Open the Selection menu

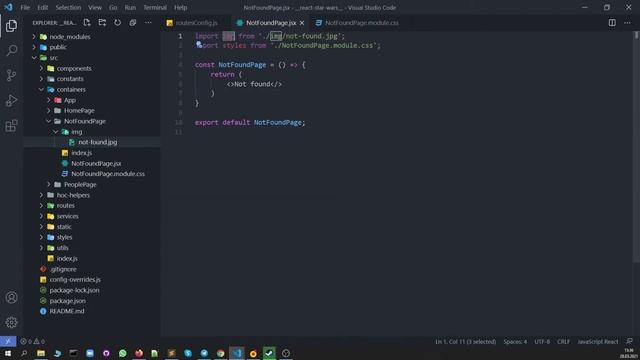pyautogui.click(x=68, y=7)
